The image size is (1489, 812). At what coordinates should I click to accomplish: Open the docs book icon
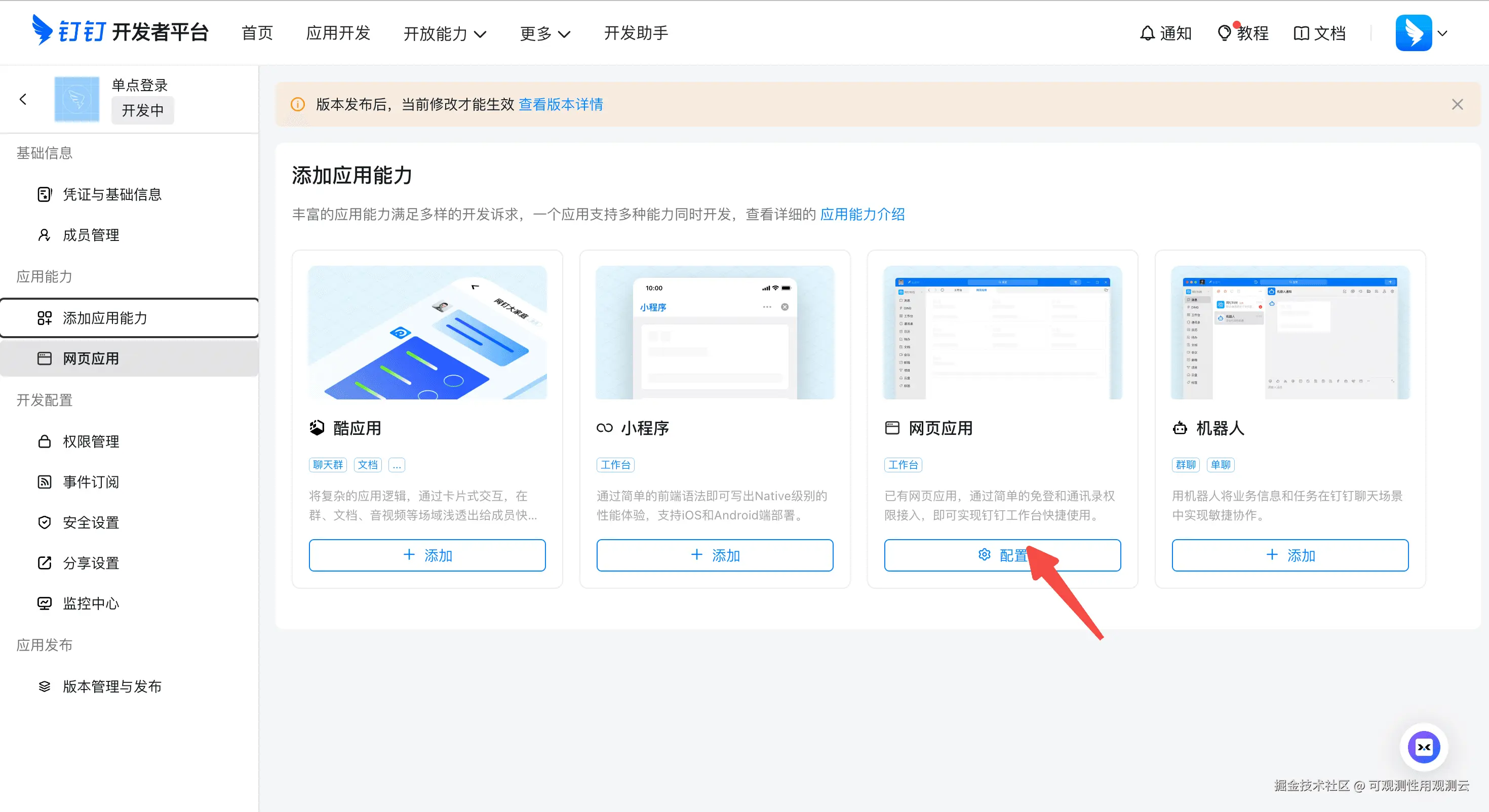tap(1301, 33)
